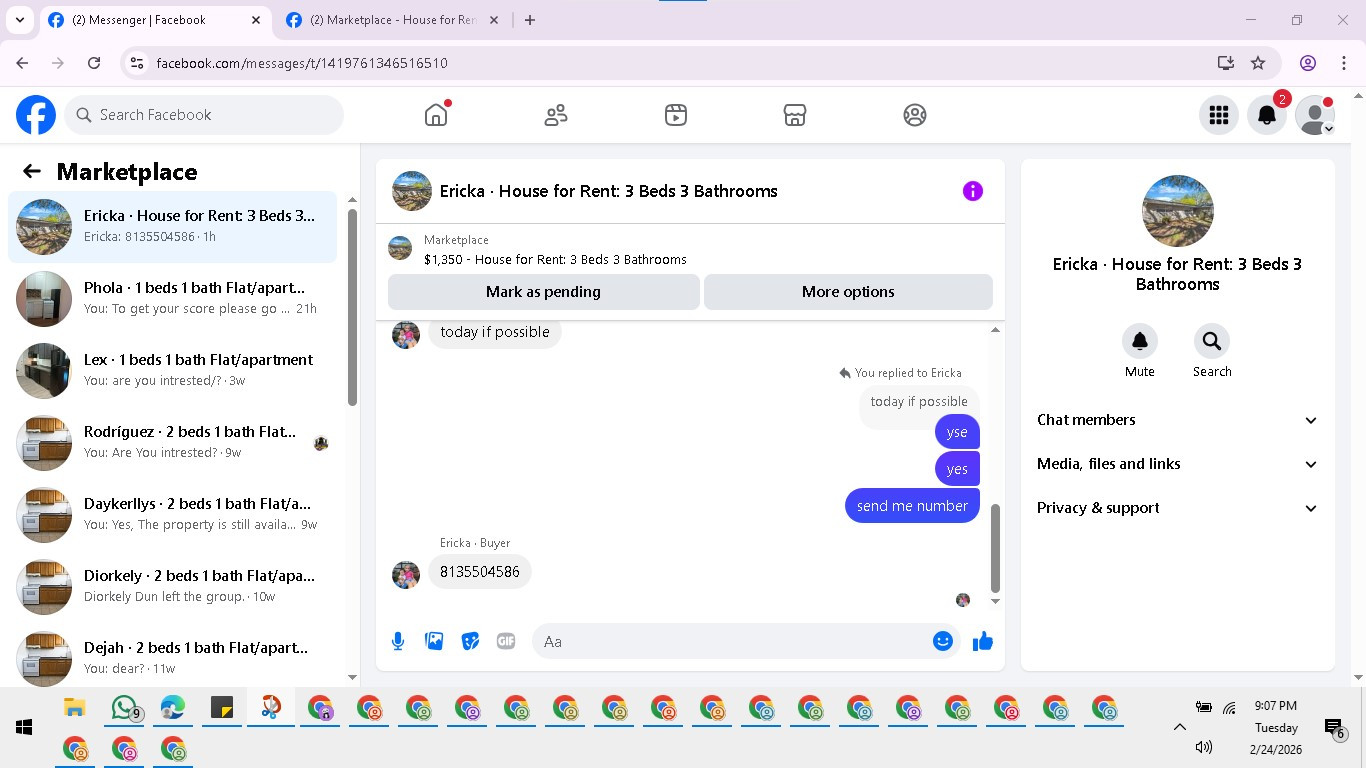Open Windows Start menu

point(24,727)
